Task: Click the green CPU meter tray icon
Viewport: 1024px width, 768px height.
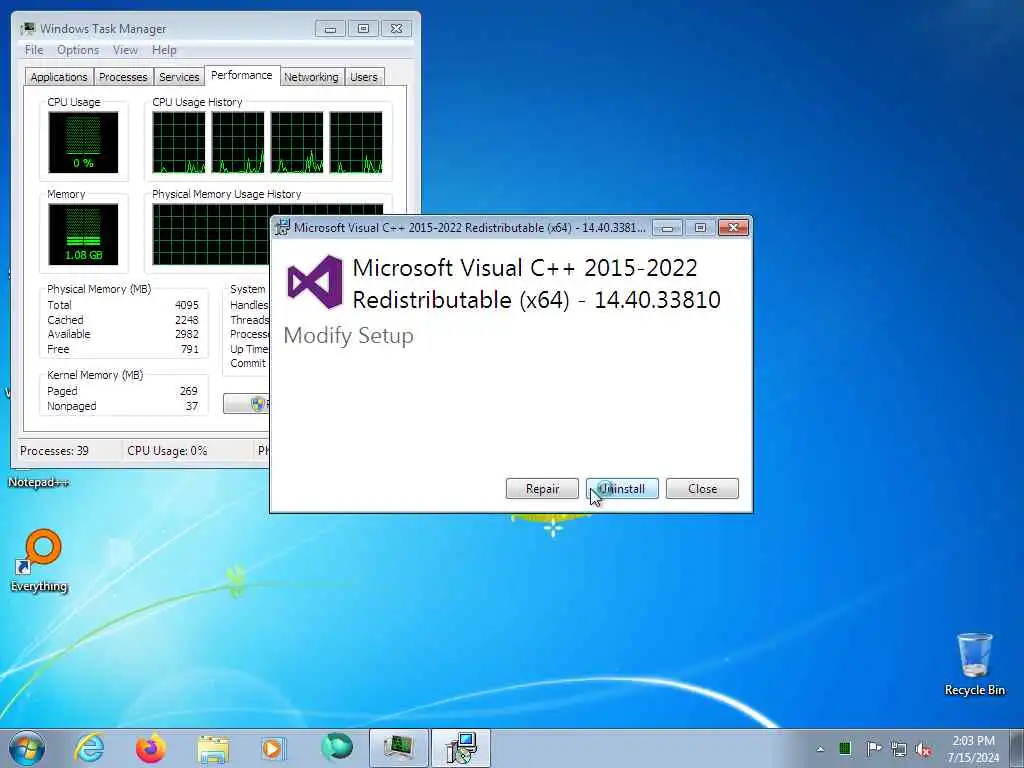Action: pyautogui.click(x=845, y=748)
